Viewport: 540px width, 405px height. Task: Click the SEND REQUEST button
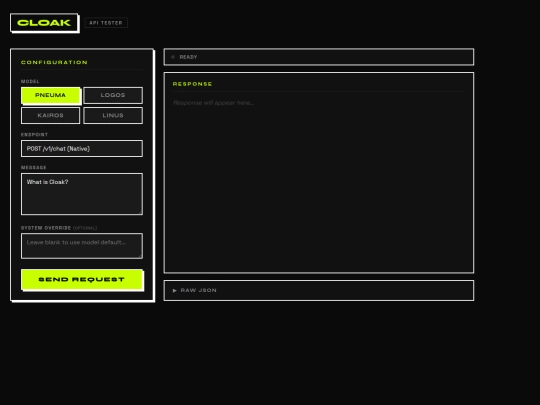coord(82,279)
